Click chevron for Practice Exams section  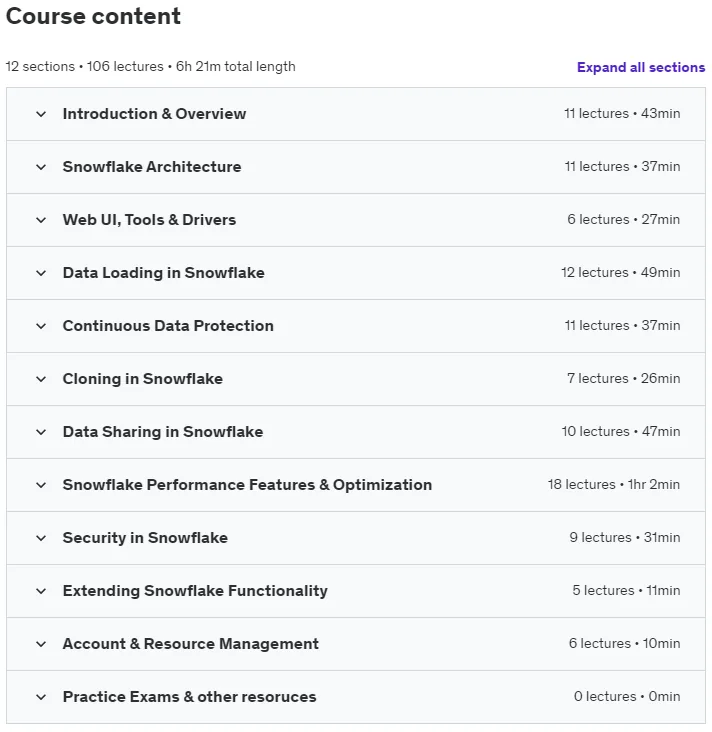point(41,697)
